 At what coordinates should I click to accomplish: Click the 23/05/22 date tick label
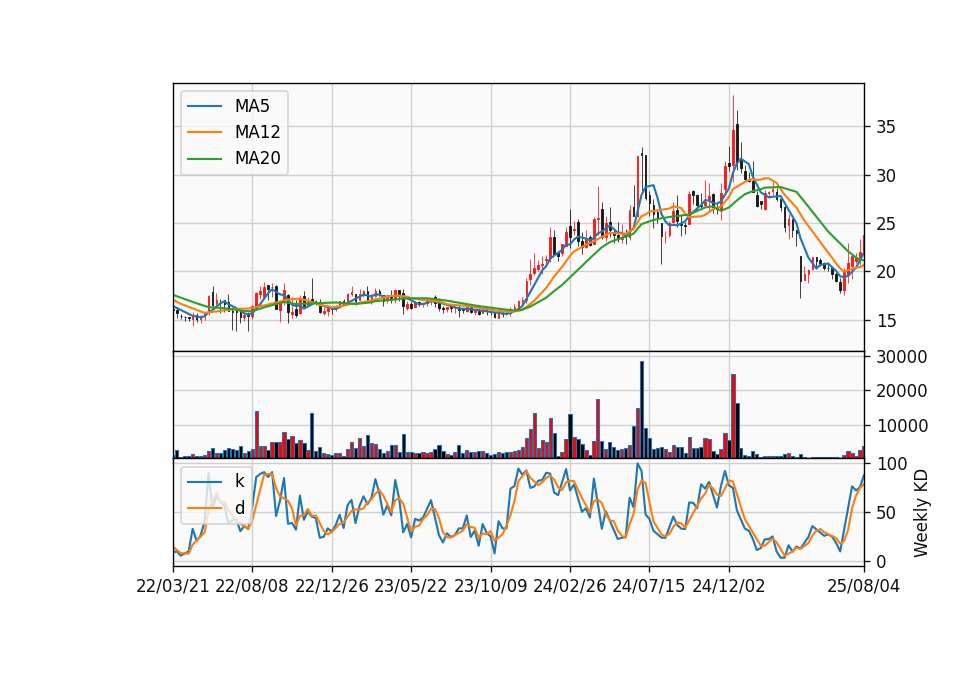coord(411,586)
